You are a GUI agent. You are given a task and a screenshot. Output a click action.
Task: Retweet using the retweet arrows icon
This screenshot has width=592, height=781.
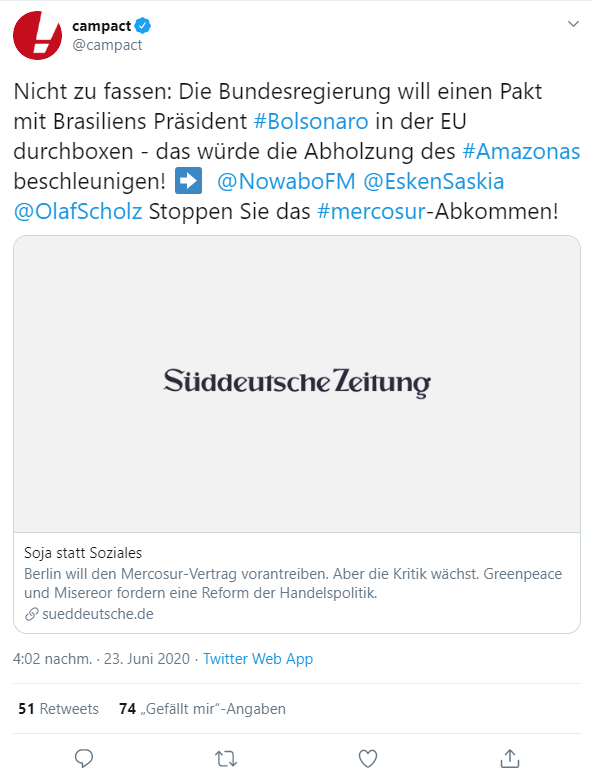coord(226,759)
